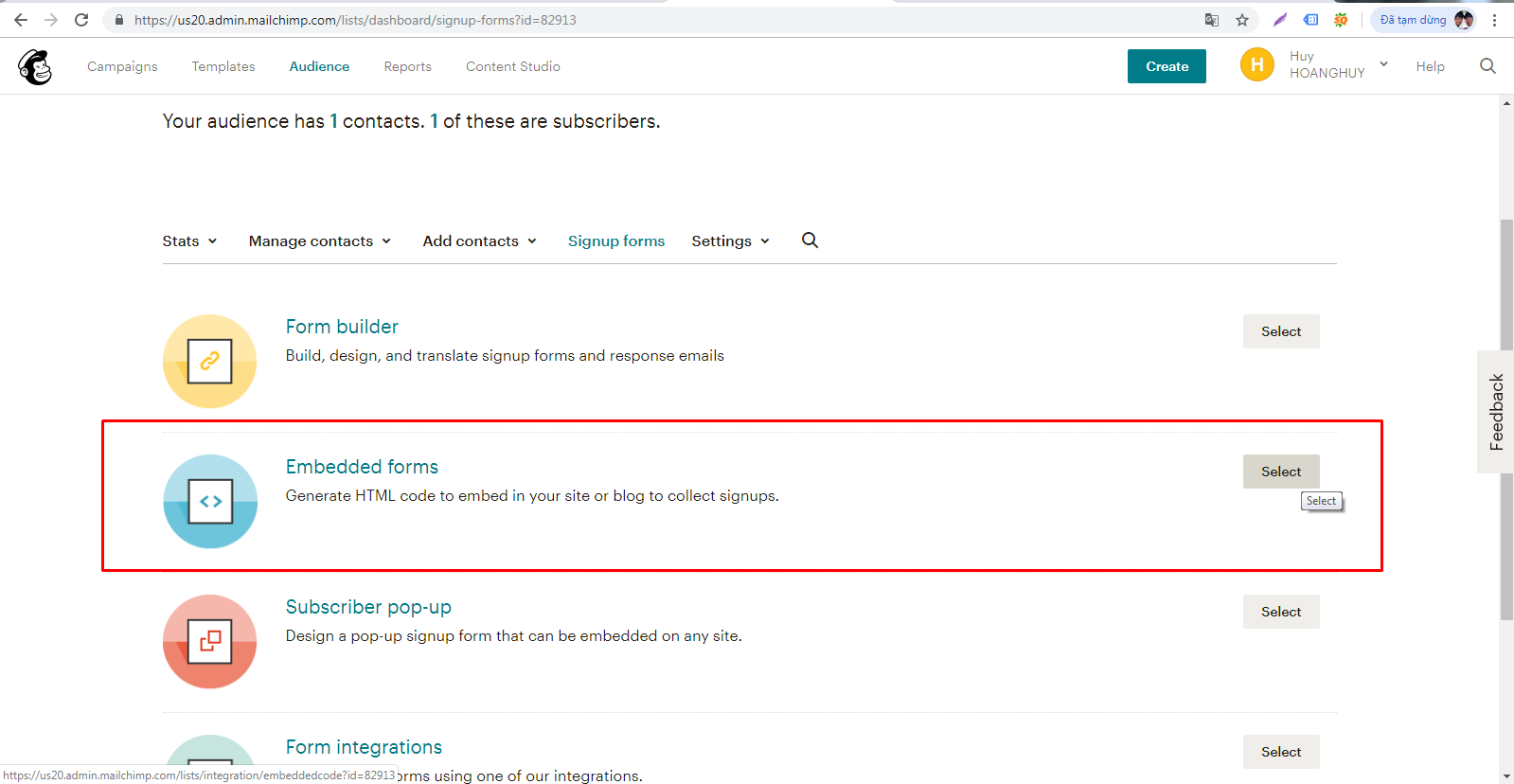Click the browser address bar URL
Viewport: 1514px width, 784px height.
click(355, 20)
